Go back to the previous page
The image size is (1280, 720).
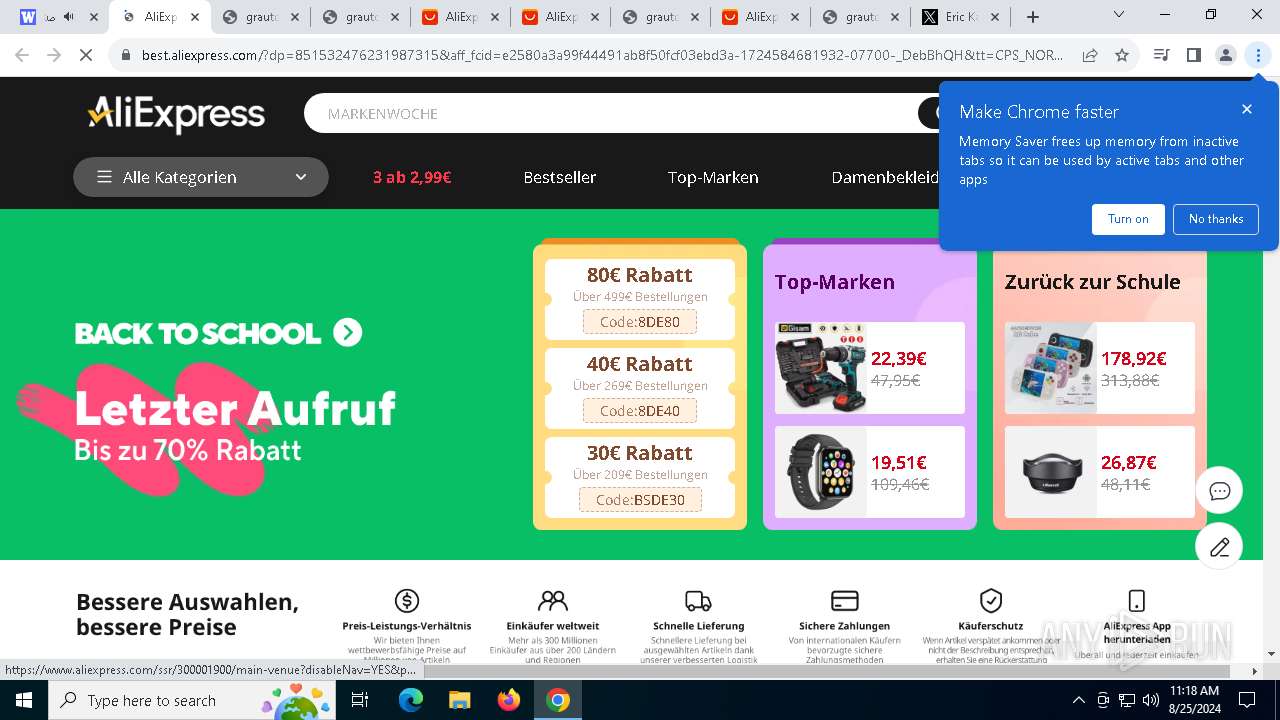point(22,56)
